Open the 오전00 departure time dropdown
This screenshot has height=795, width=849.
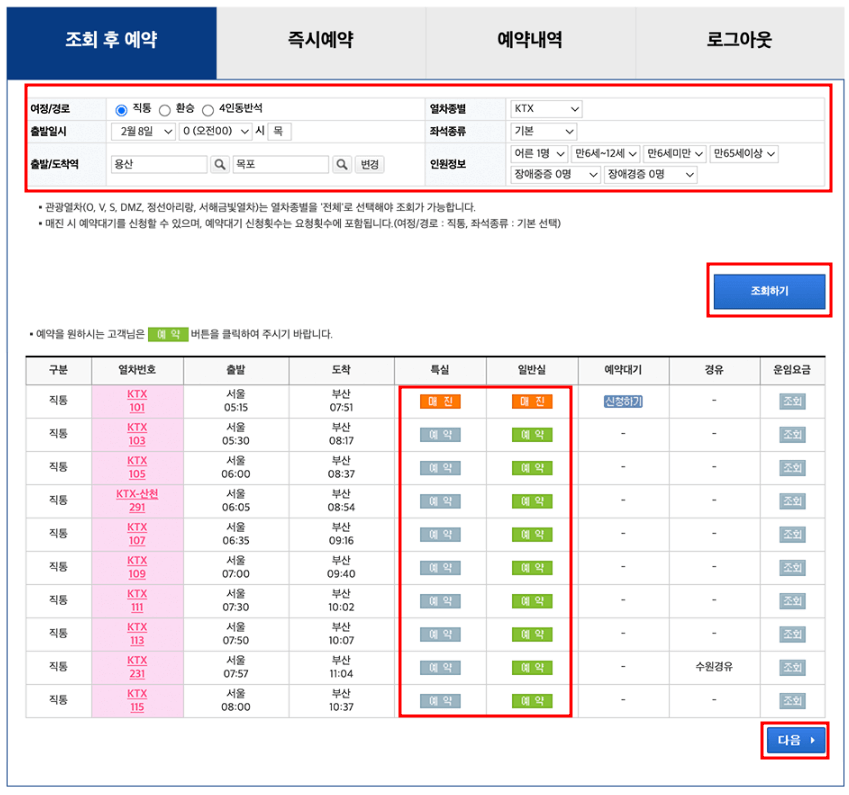pyautogui.click(x=215, y=133)
